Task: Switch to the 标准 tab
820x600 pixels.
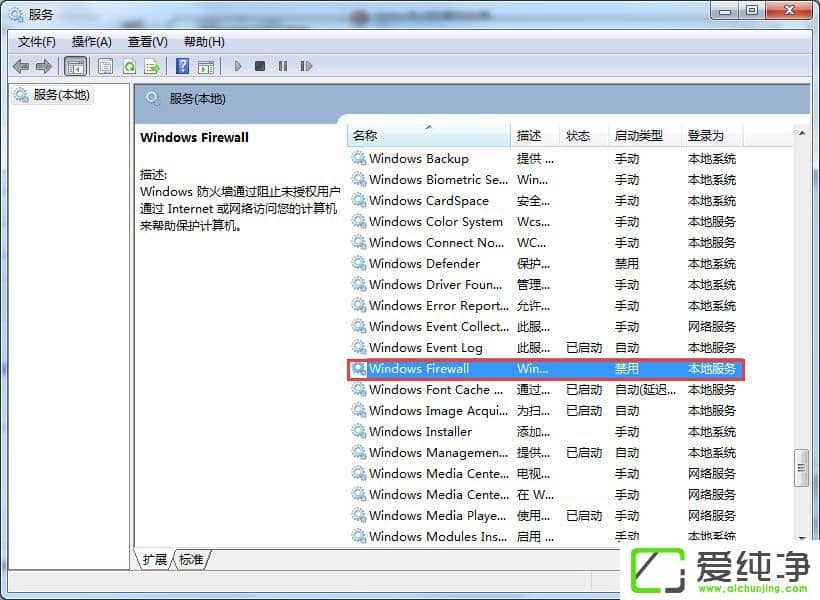Action: 190,560
